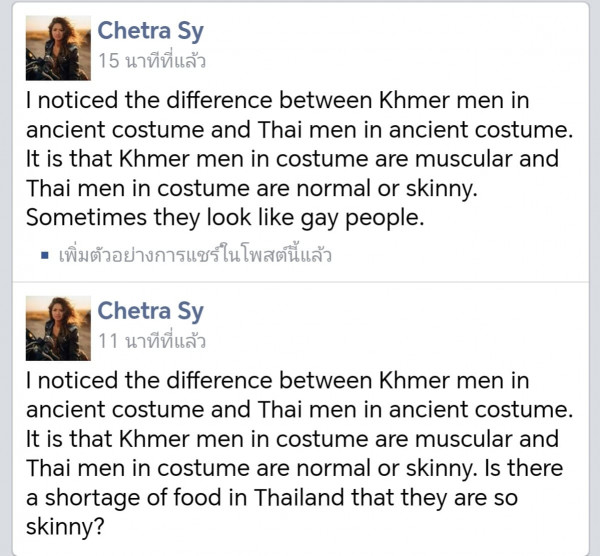Screen dimensions: 600x556
Task: Click "It is that Khmer men" line in top post
Action: (130, 159)
